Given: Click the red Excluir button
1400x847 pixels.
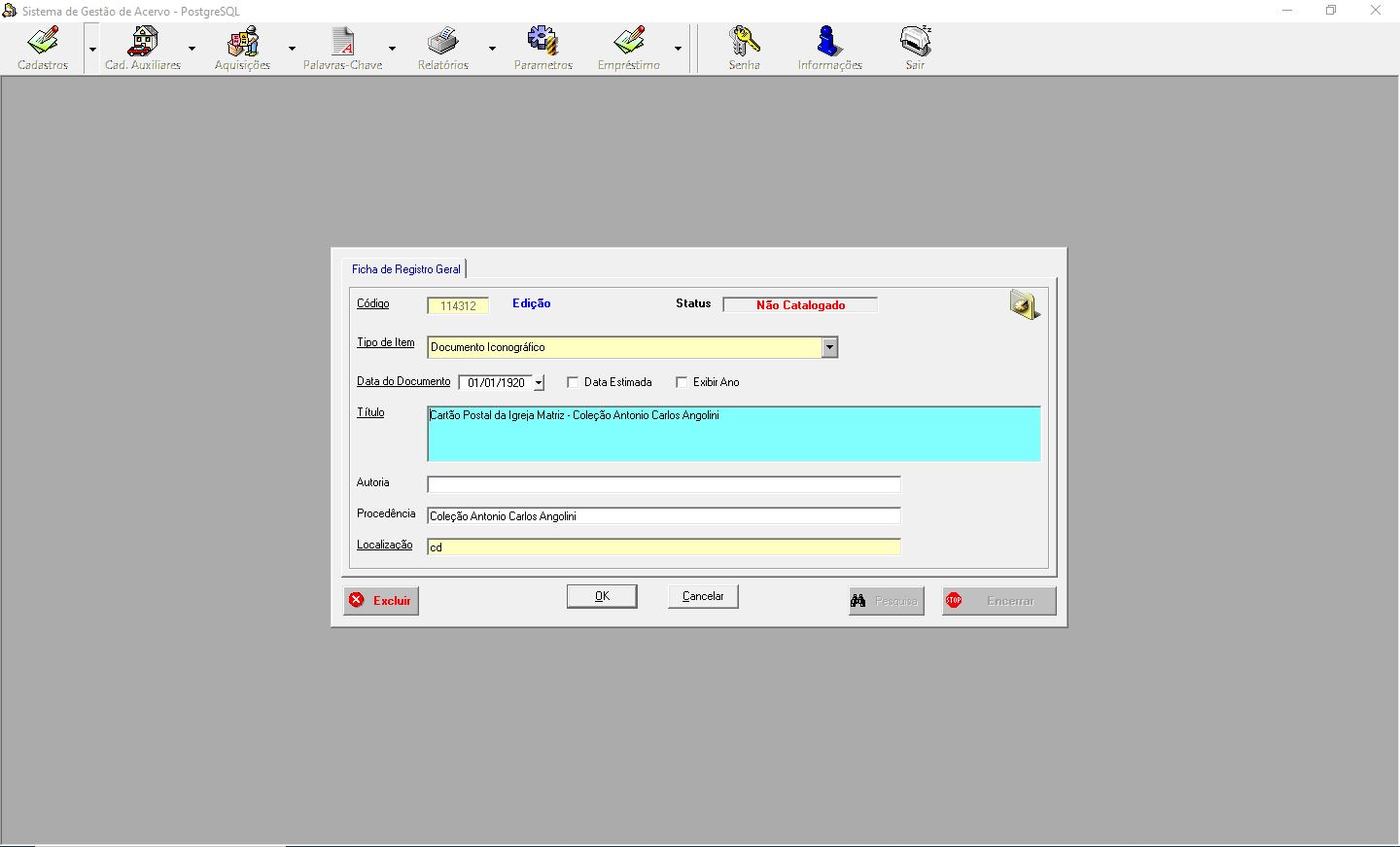Looking at the screenshot, I should pos(381,601).
